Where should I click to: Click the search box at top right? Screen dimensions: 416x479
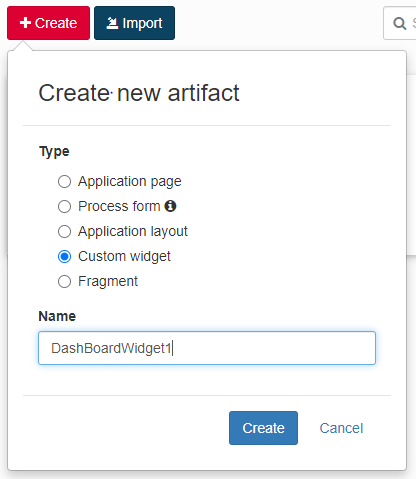400,23
